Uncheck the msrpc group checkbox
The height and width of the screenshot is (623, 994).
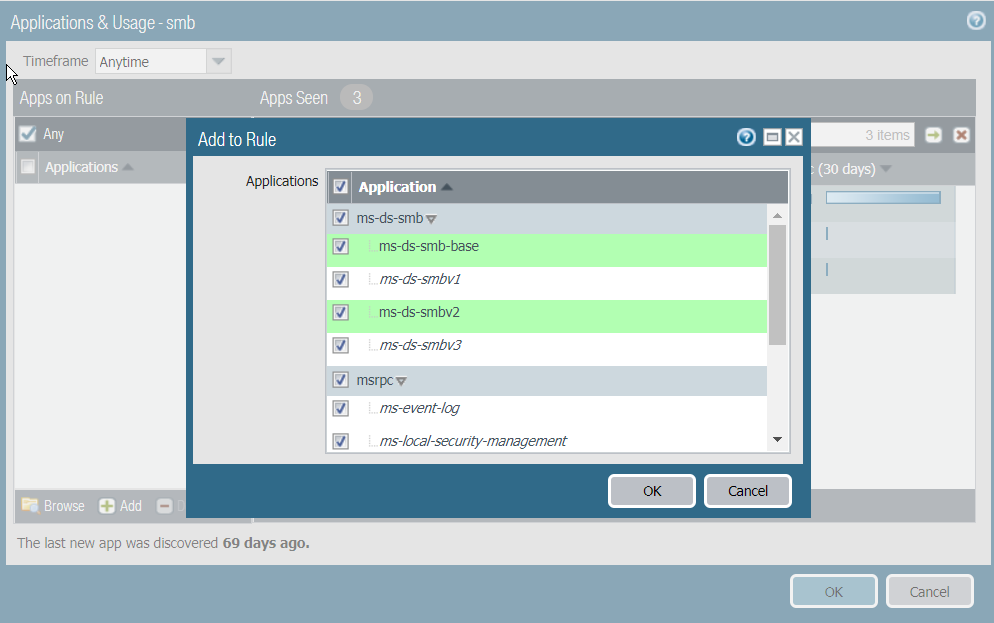pos(340,380)
